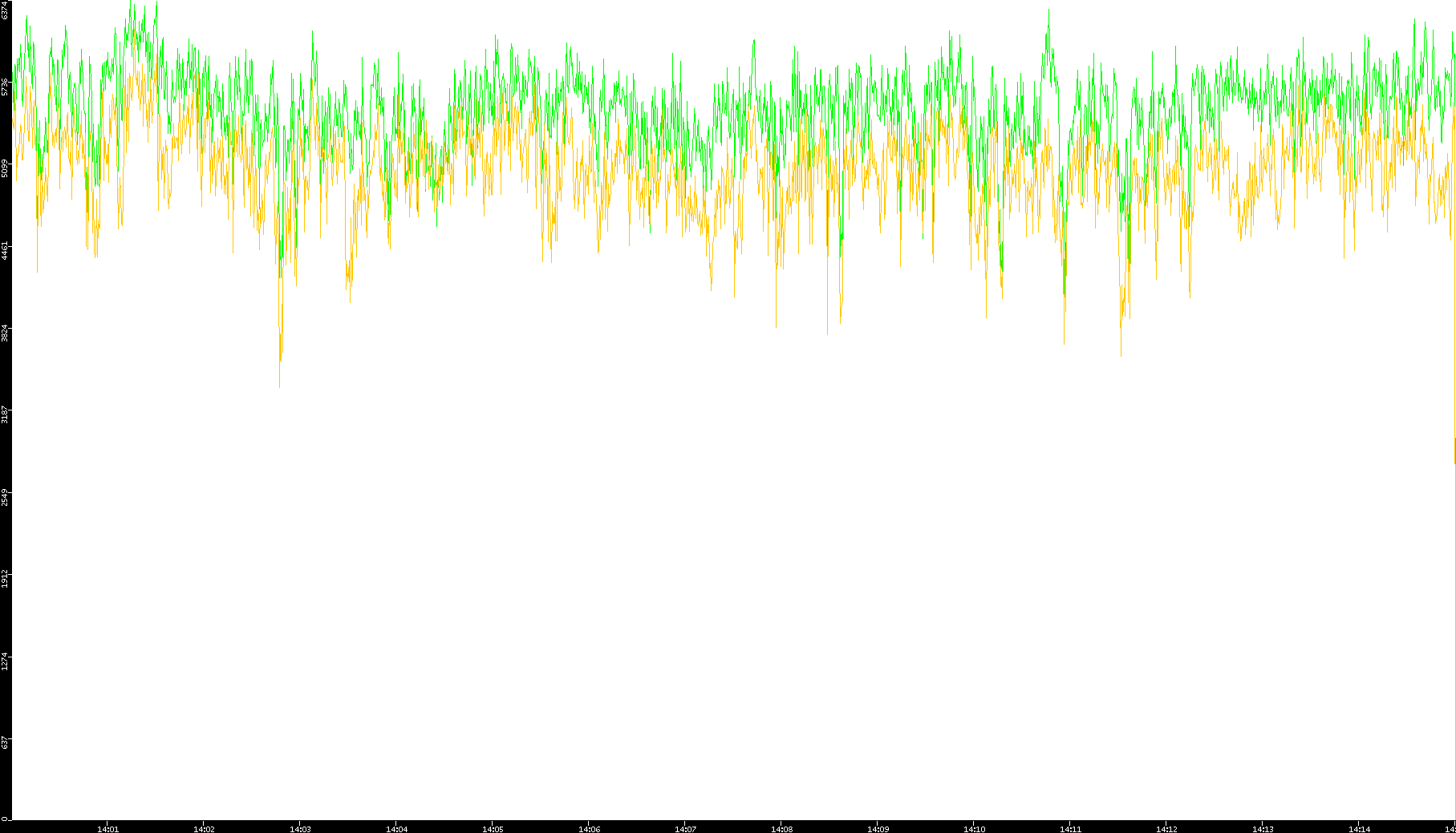
Task: Click the 14:01 time label
Action: (107, 828)
